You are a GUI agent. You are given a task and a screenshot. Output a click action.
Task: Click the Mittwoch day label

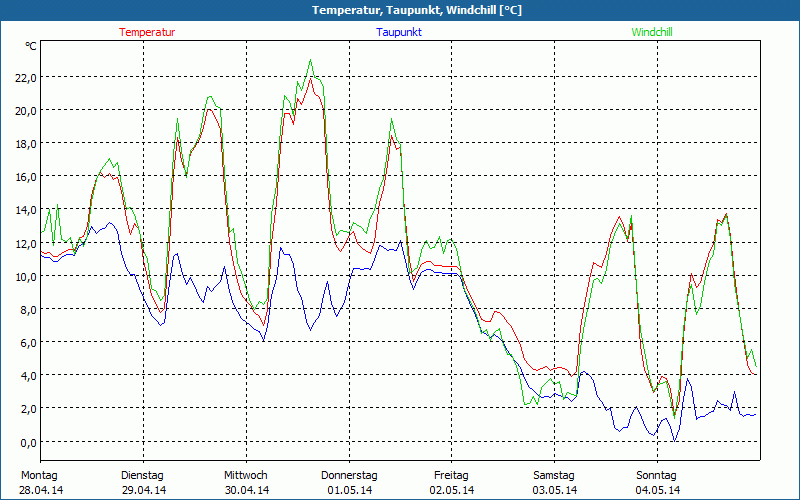click(x=246, y=476)
